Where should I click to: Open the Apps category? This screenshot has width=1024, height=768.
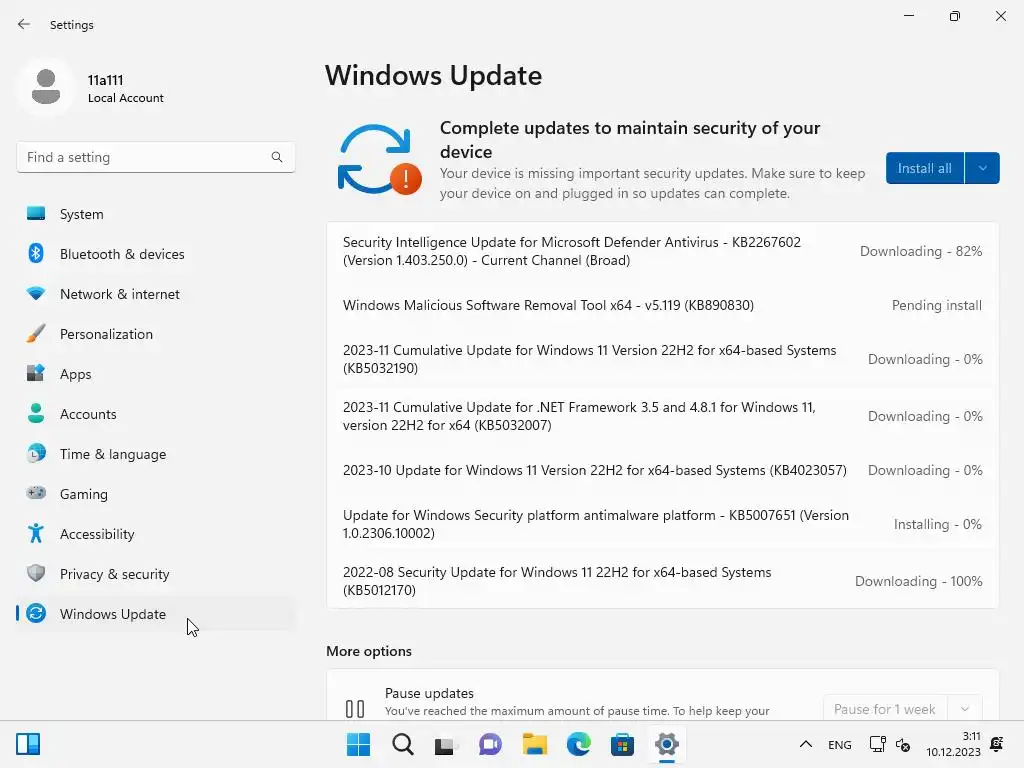pyautogui.click(x=155, y=374)
